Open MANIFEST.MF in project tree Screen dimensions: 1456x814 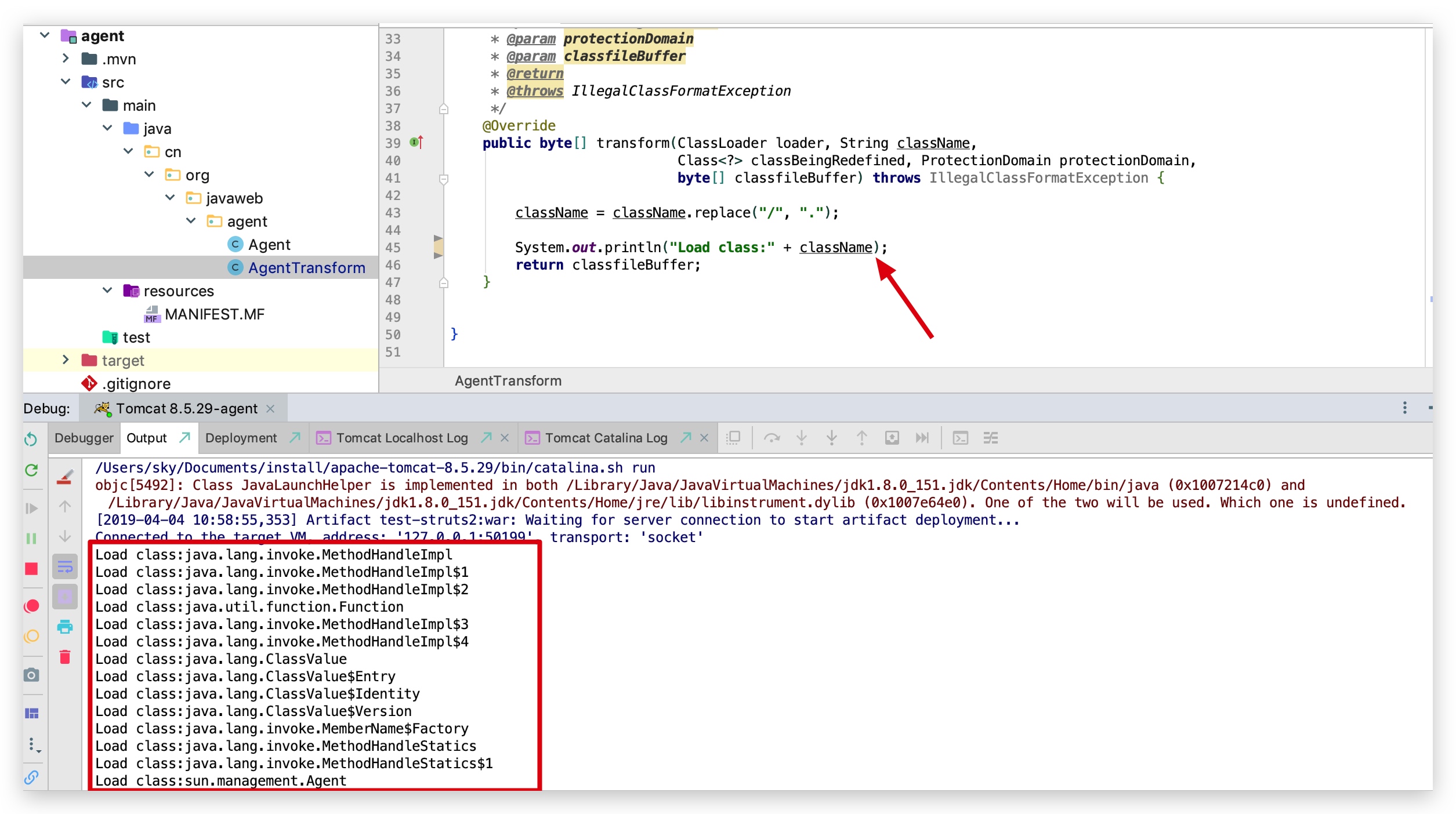point(214,314)
